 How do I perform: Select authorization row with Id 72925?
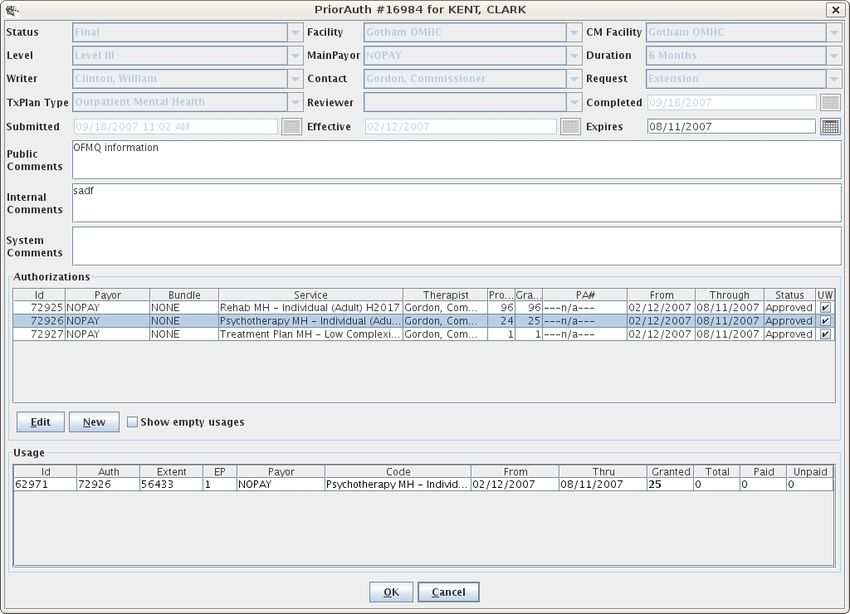pos(423,308)
